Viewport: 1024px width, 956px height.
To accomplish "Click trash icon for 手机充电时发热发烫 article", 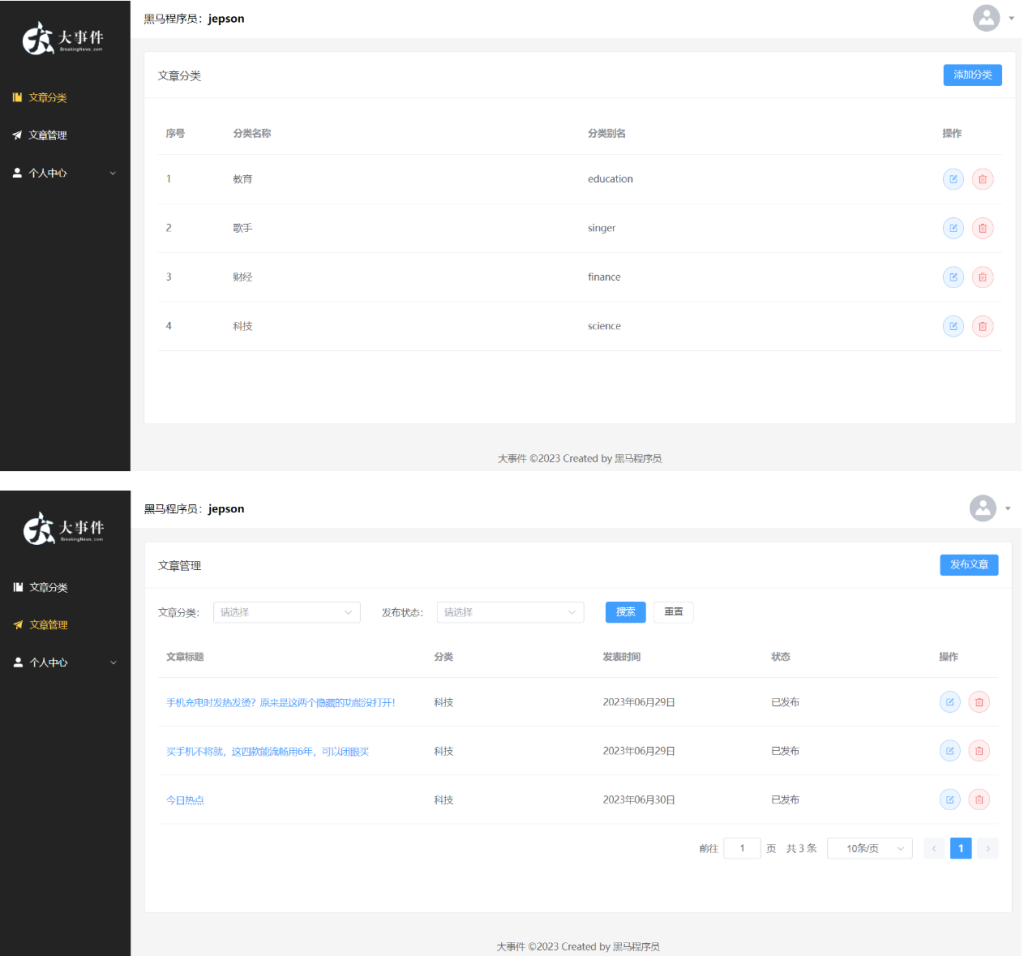I will coord(979,702).
